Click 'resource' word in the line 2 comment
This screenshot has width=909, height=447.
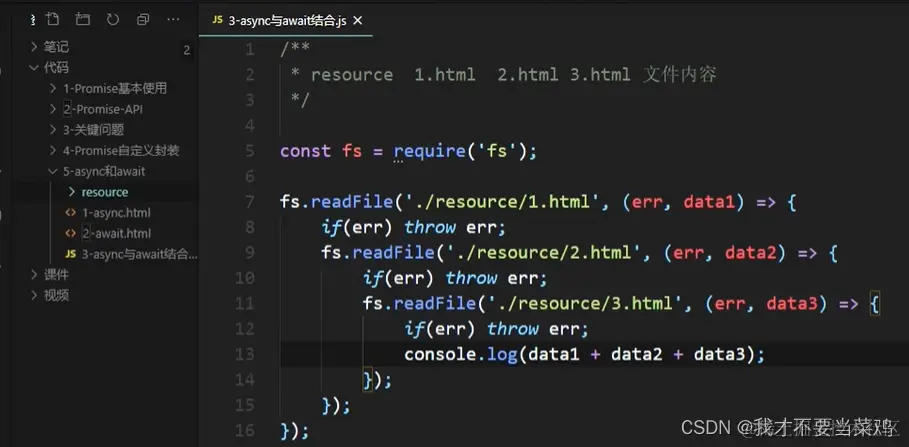tap(352, 75)
